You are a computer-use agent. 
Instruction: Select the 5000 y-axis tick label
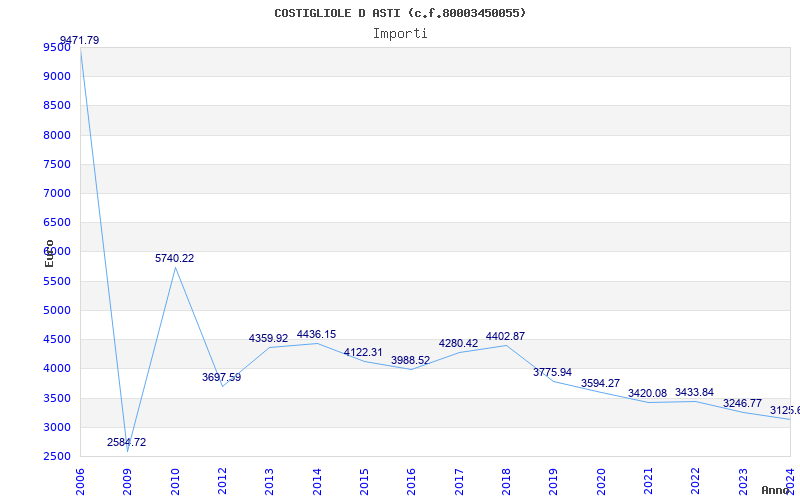[57, 310]
